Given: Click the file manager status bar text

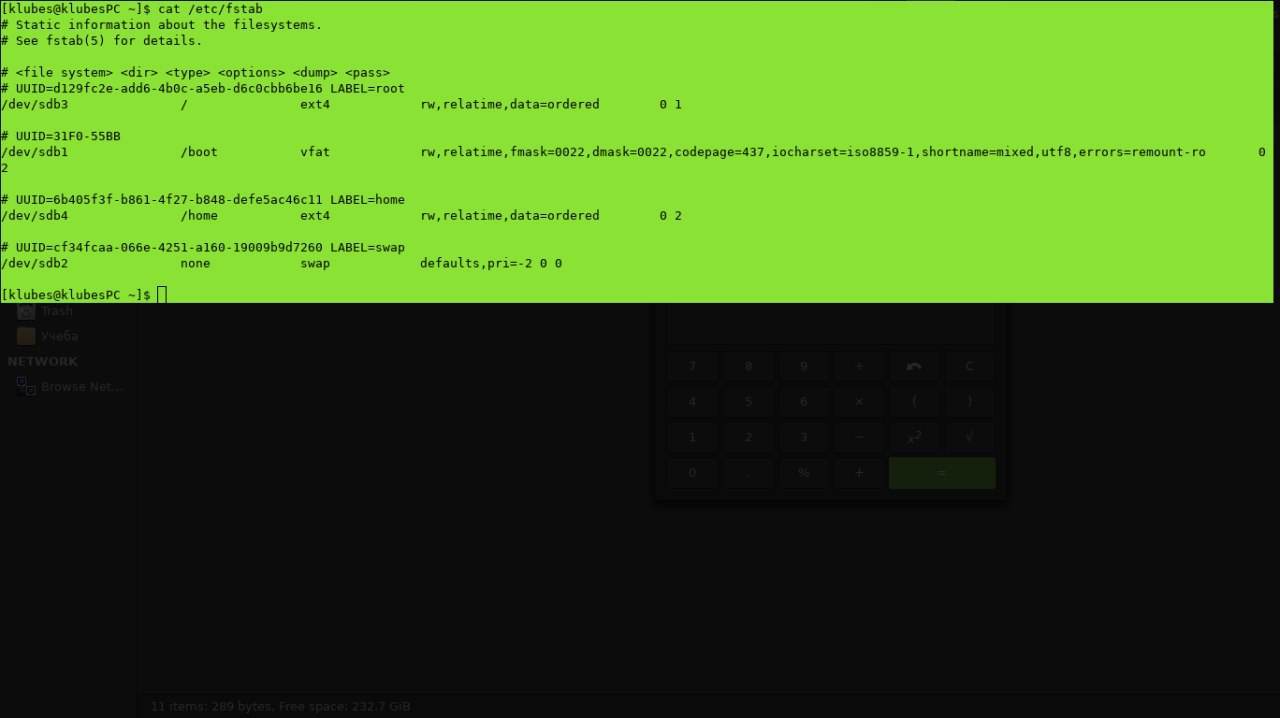Looking at the screenshot, I should pyautogui.click(x=280, y=706).
